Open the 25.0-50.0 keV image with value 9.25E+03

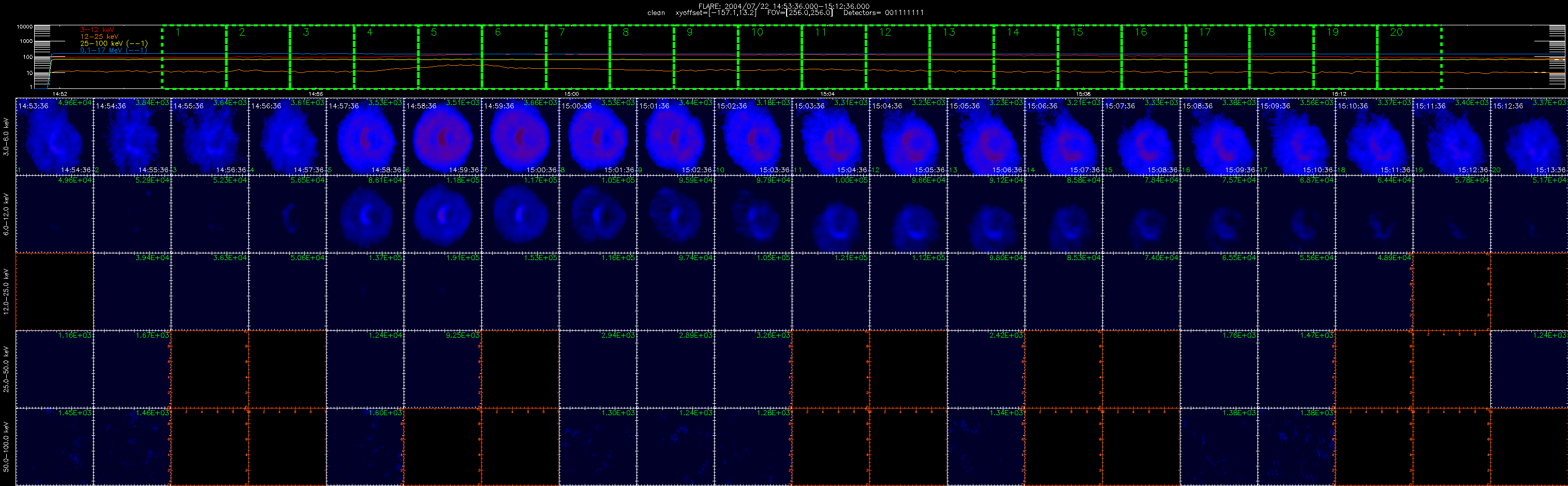coord(442,369)
